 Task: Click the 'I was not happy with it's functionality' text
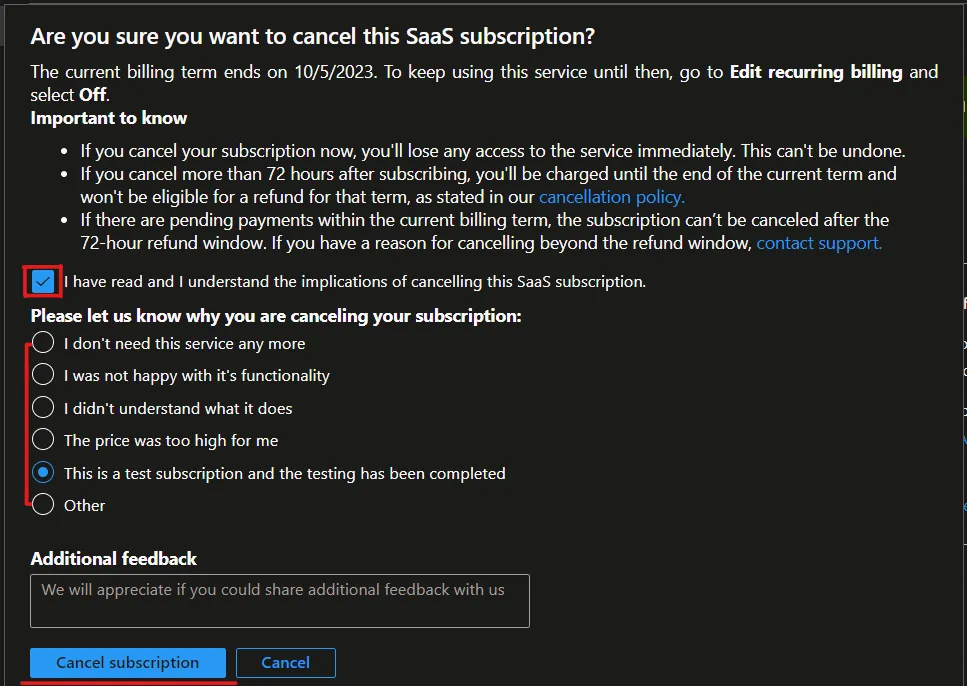tap(197, 376)
